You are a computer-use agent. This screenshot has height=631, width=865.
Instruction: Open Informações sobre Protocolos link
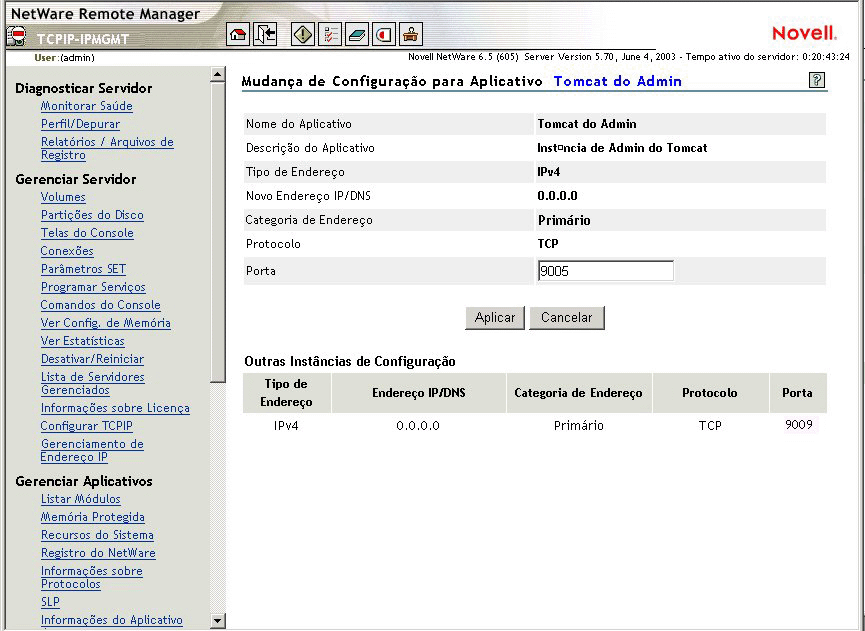[92, 577]
